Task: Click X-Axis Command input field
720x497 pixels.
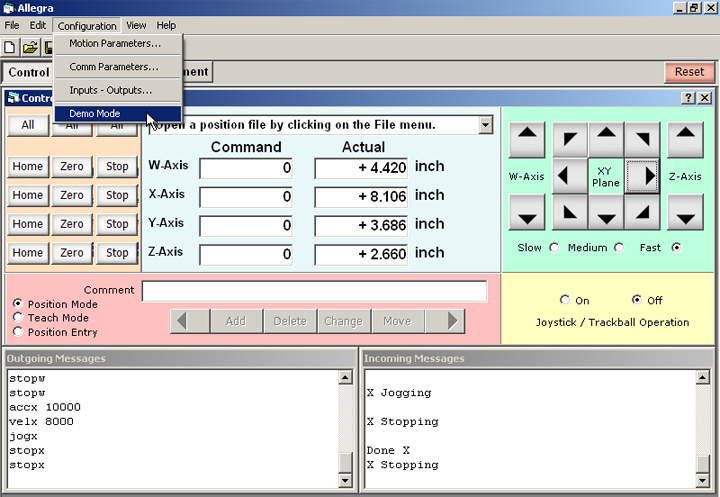Action: click(x=246, y=197)
